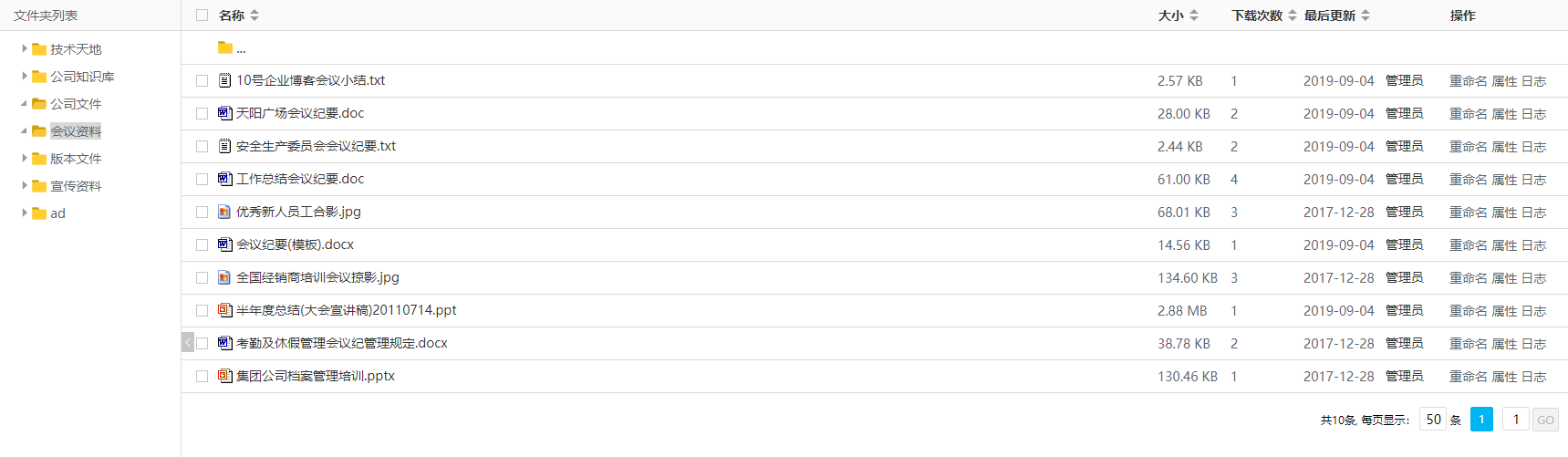Open the parent folder icon row

225,47
